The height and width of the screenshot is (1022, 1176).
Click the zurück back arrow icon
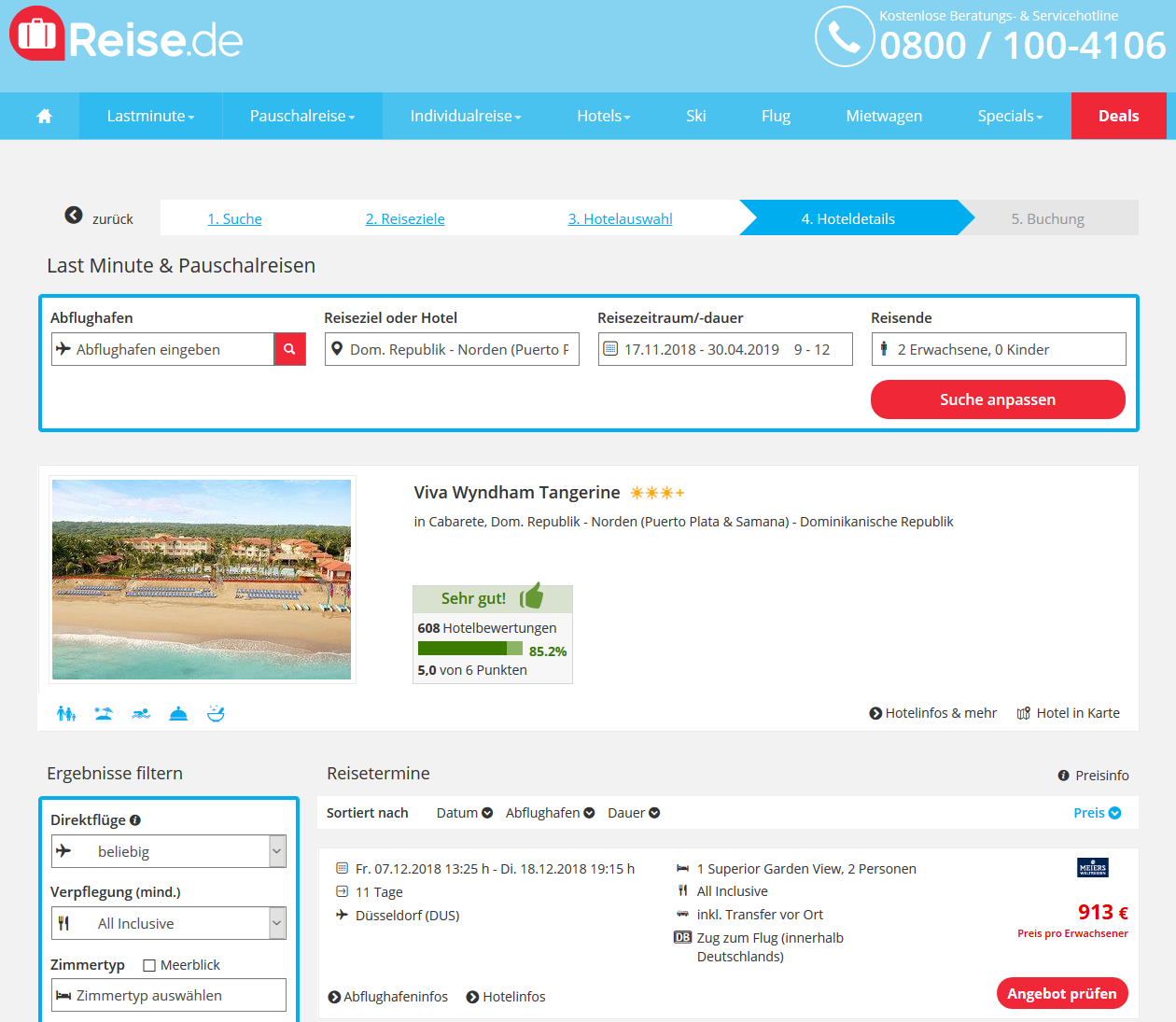coord(74,216)
